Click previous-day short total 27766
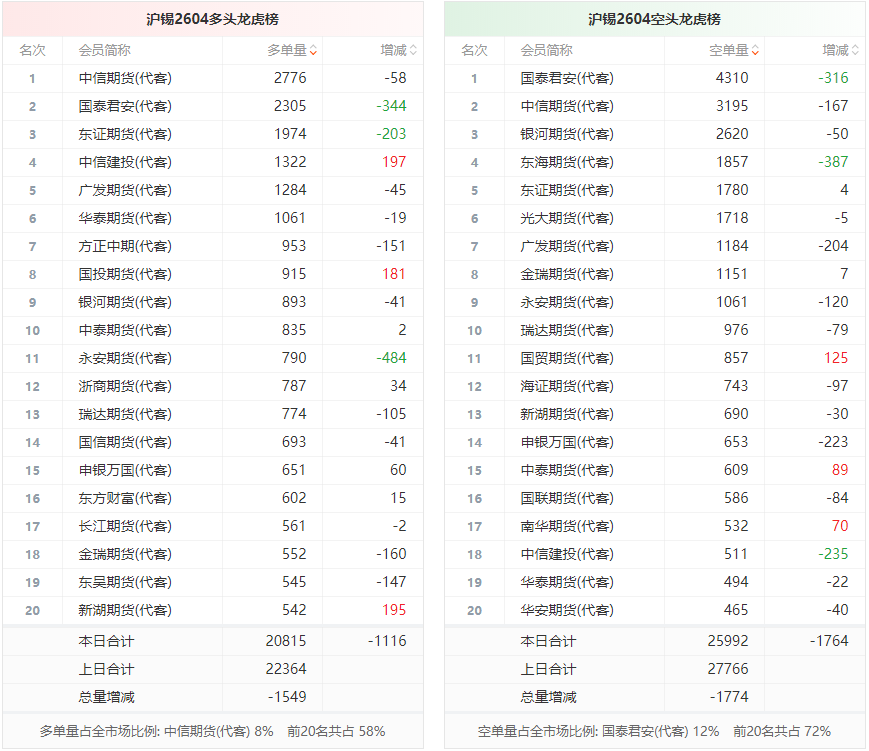 point(728,669)
